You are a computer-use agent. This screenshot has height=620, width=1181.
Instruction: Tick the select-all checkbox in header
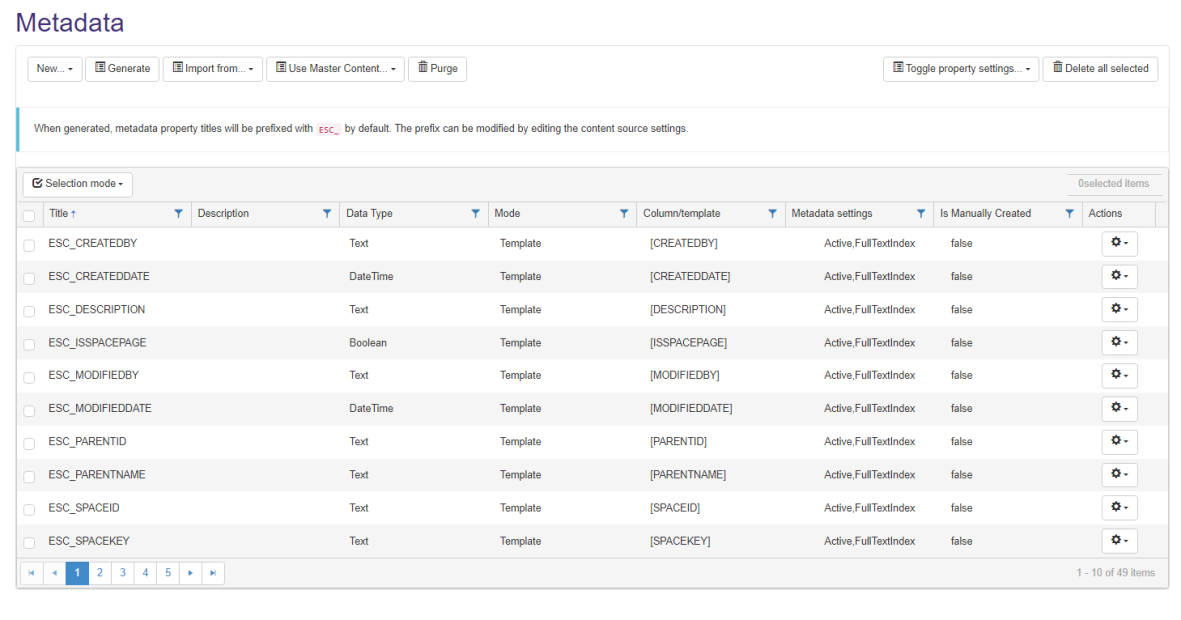29,214
